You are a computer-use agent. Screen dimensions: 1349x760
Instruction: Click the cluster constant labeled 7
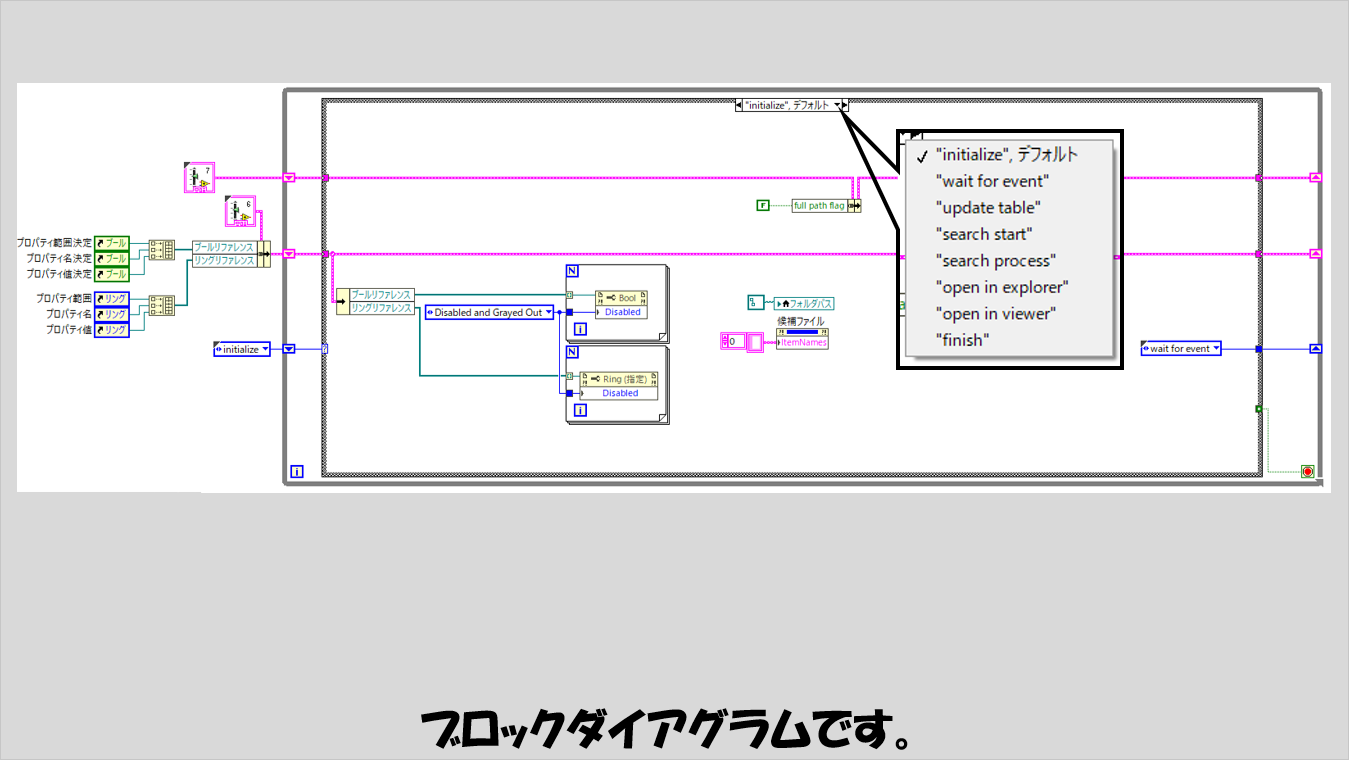pyautogui.click(x=197, y=178)
